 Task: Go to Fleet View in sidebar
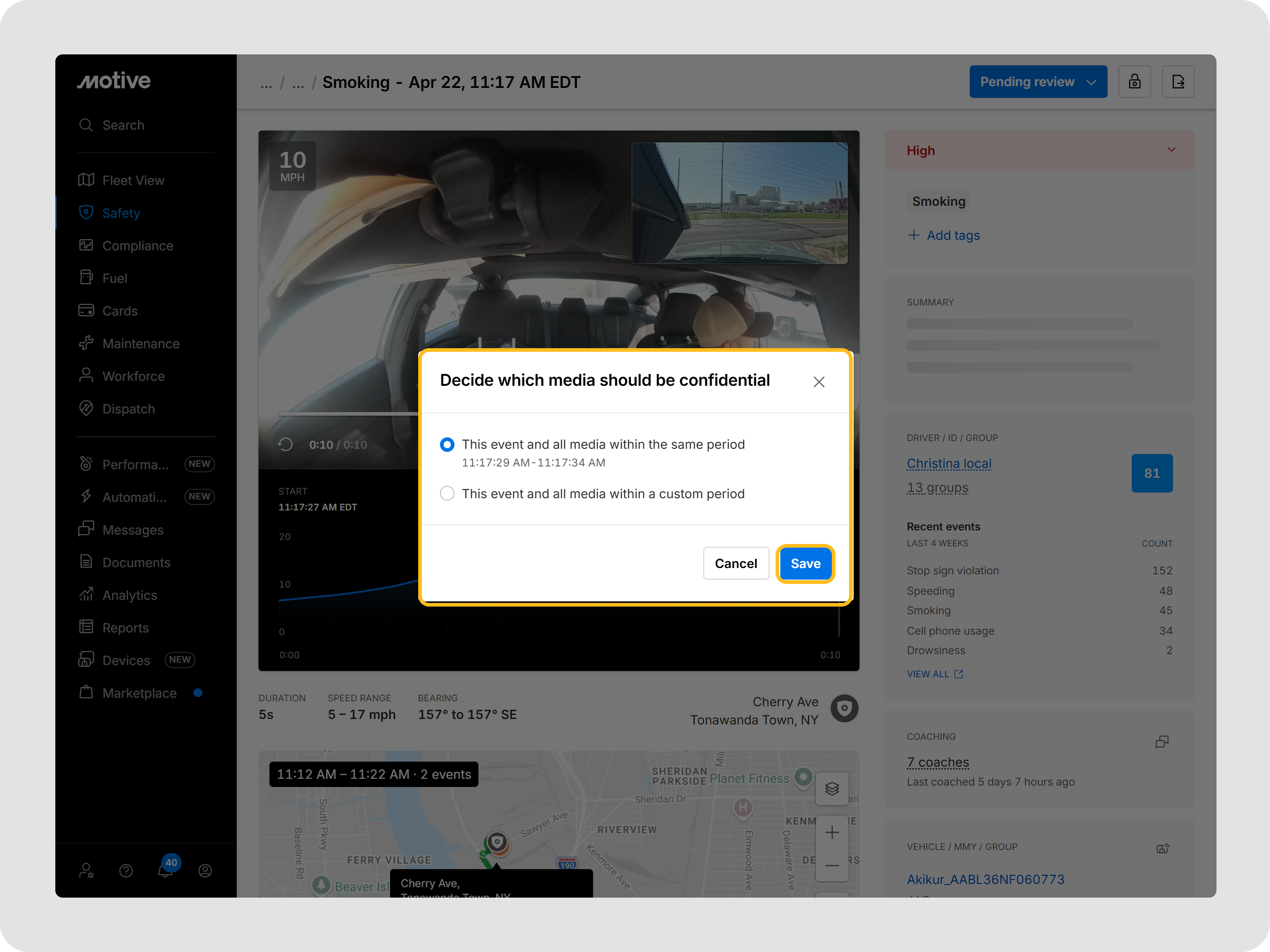click(133, 180)
